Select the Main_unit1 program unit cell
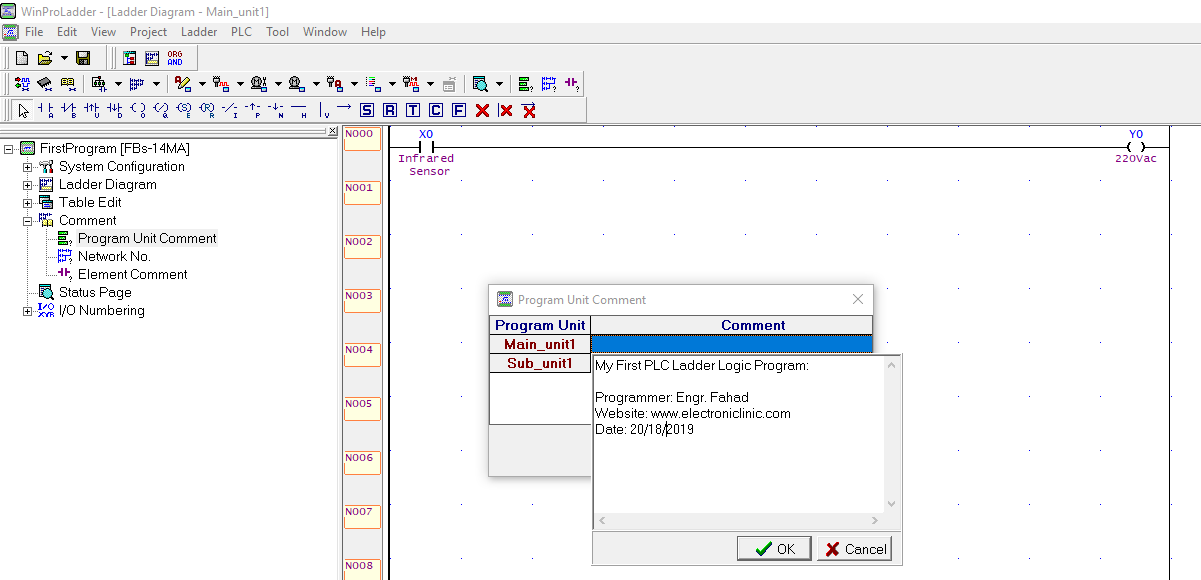The image size is (1201, 580). pyautogui.click(x=540, y=344)
